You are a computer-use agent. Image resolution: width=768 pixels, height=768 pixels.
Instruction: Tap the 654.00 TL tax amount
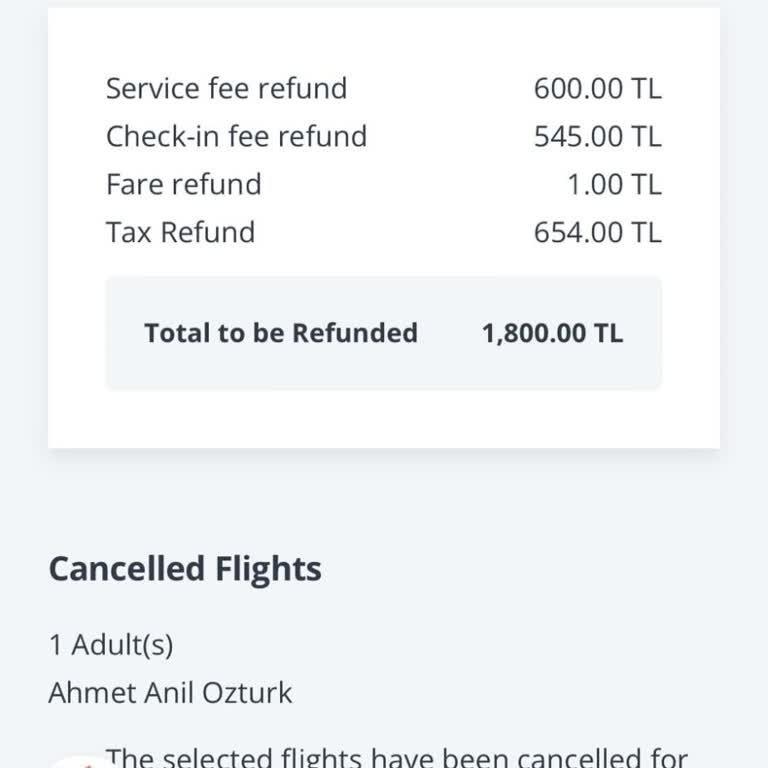(x=597, y=232)
